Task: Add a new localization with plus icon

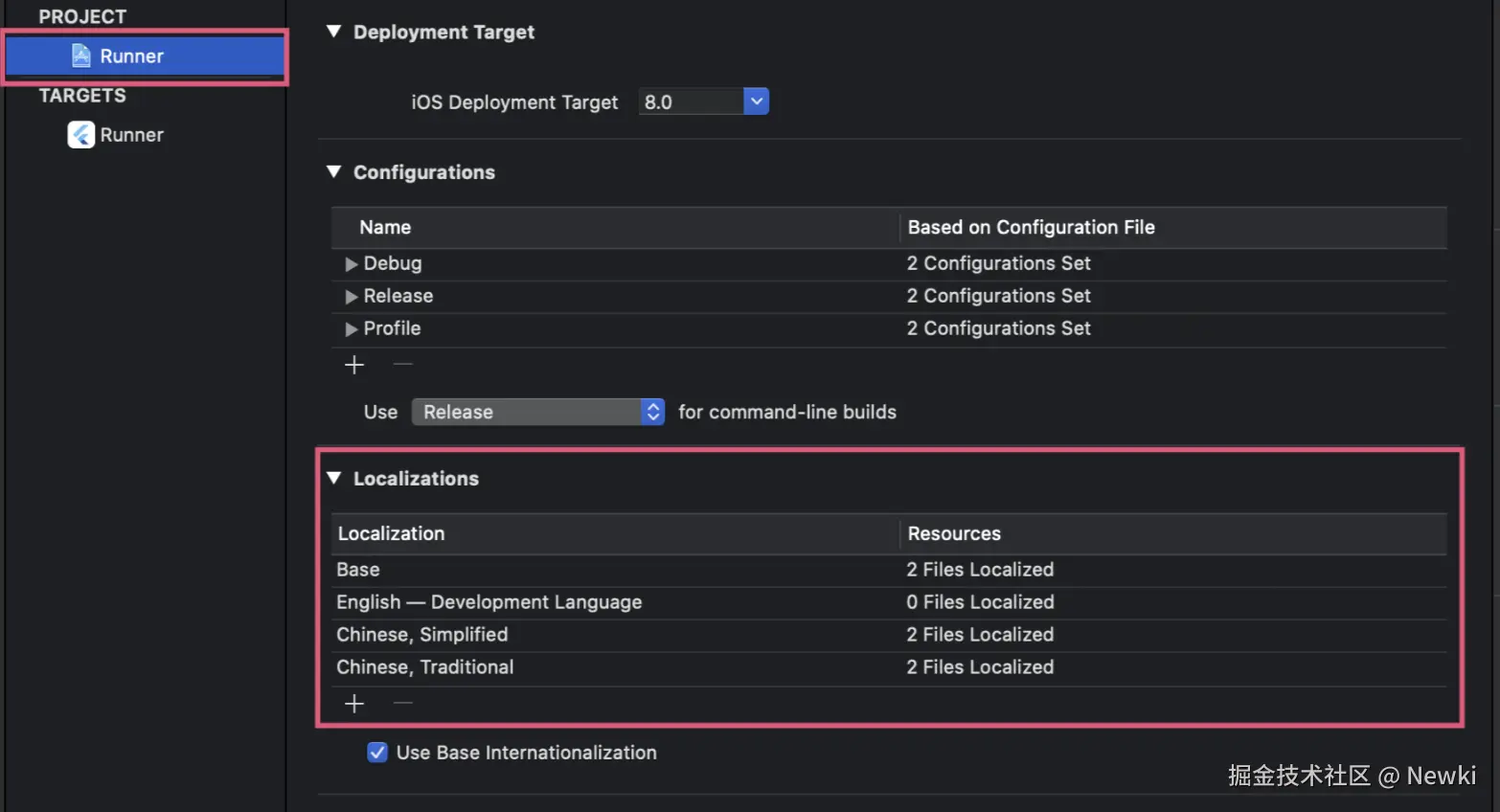Action: pyautogui.click(x=354, y=704)
